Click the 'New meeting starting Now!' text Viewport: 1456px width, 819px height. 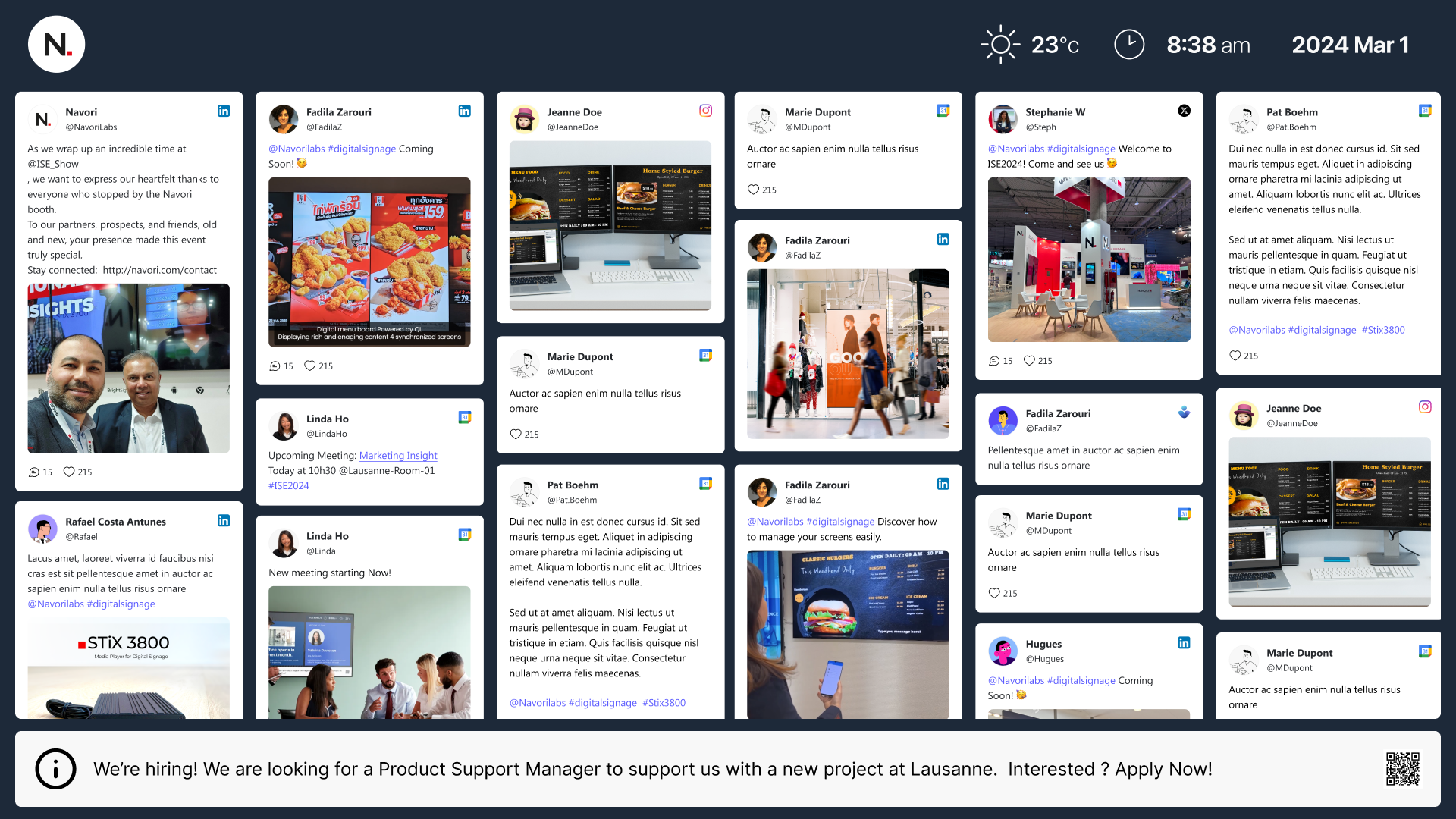(330, 573)
